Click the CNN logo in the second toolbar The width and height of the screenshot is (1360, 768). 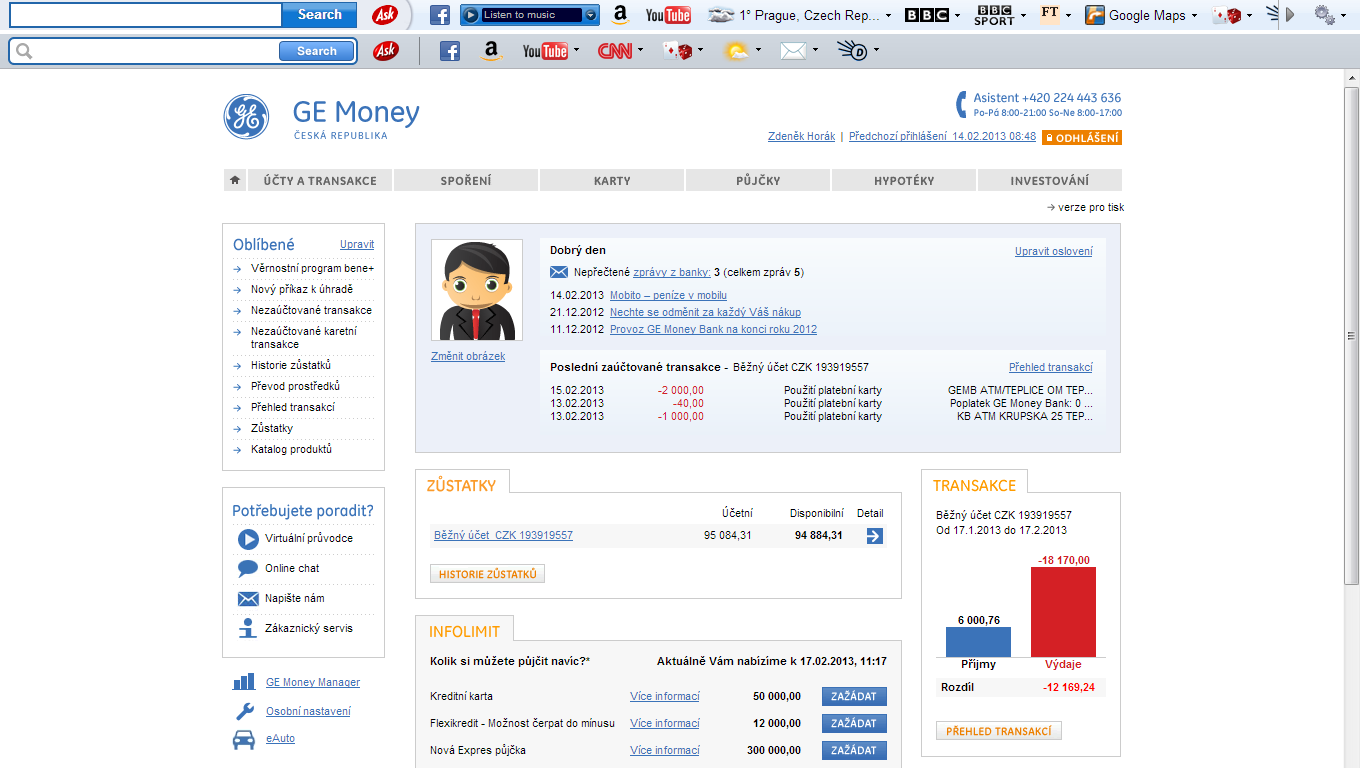pos(615,51)
